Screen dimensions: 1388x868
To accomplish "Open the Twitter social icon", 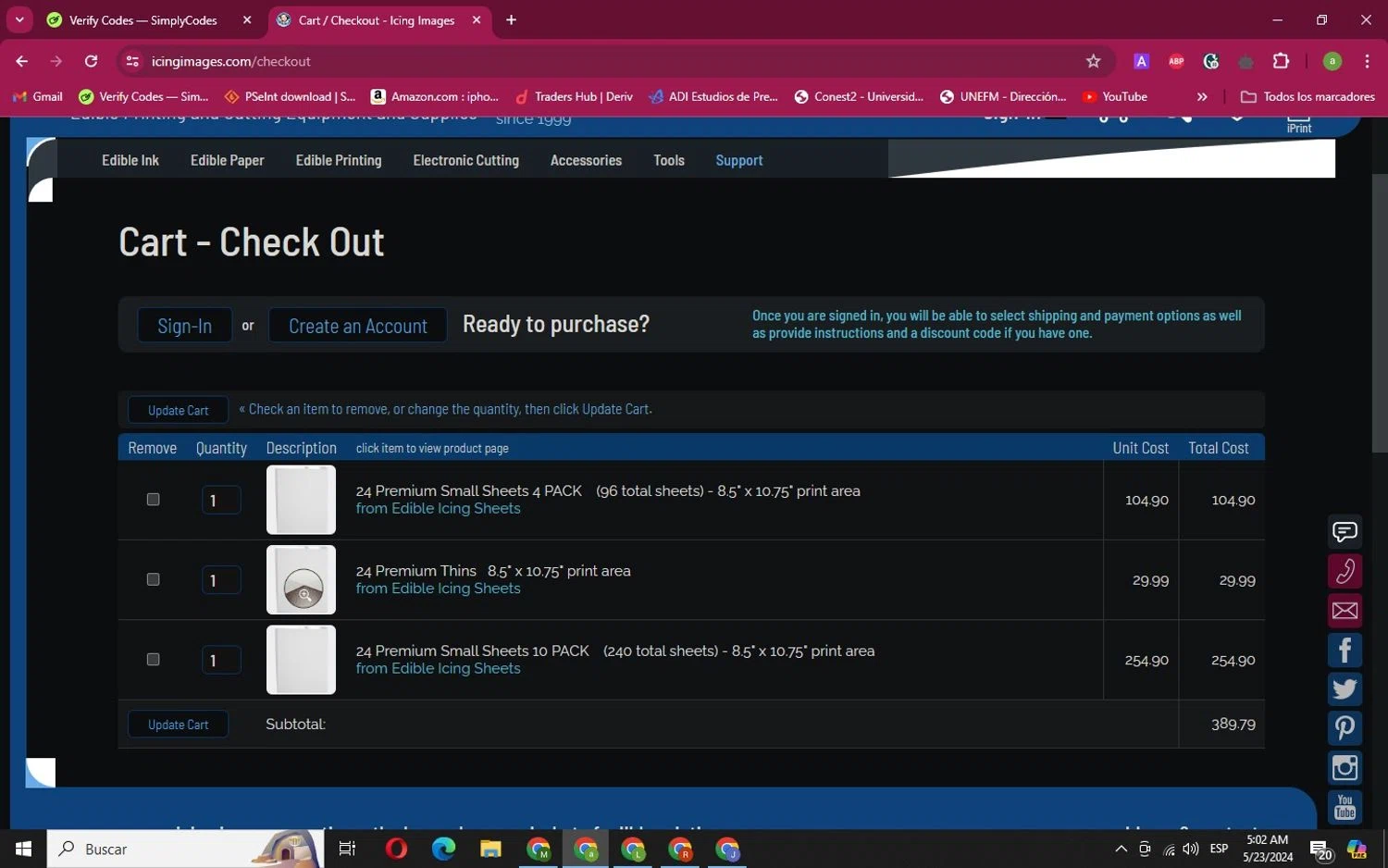I will pyautogui.click(x=1345, y=689).
